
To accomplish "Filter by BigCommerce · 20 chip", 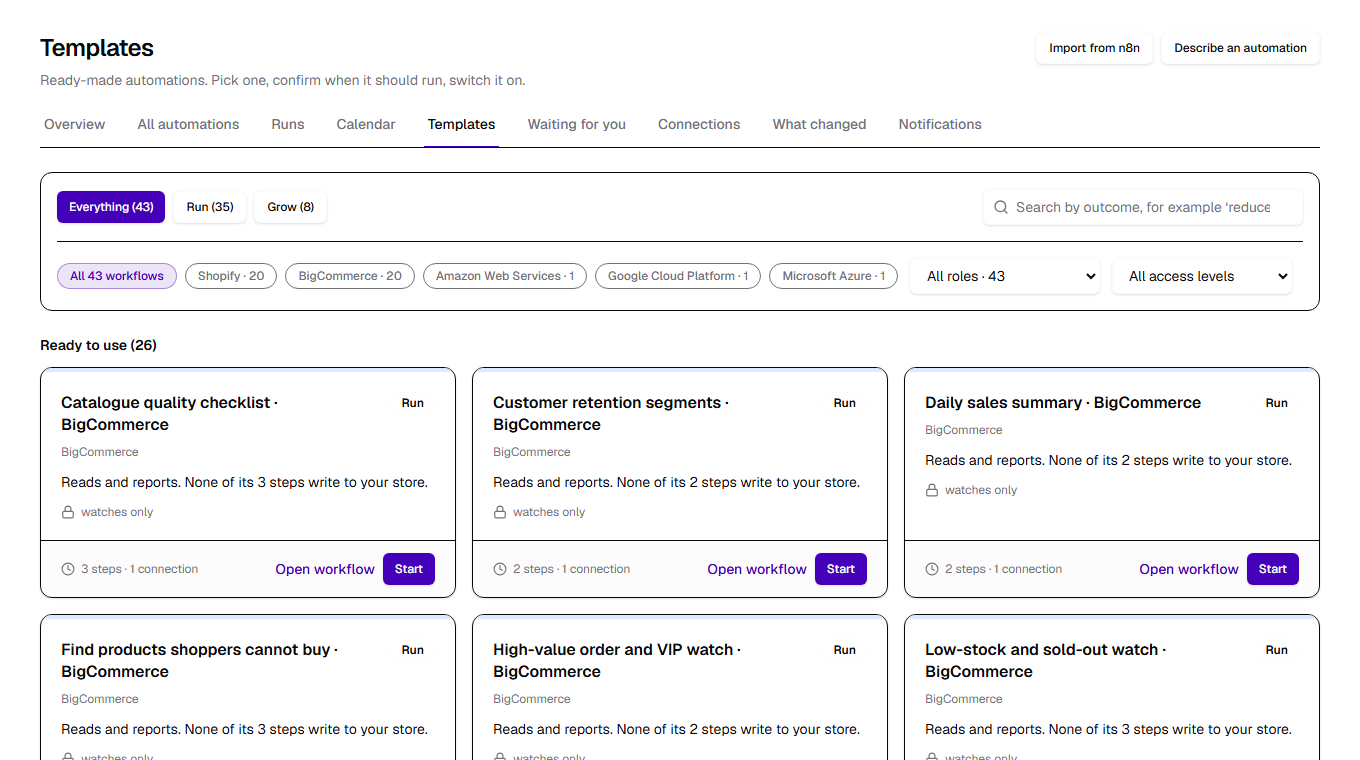I will 350,276.
